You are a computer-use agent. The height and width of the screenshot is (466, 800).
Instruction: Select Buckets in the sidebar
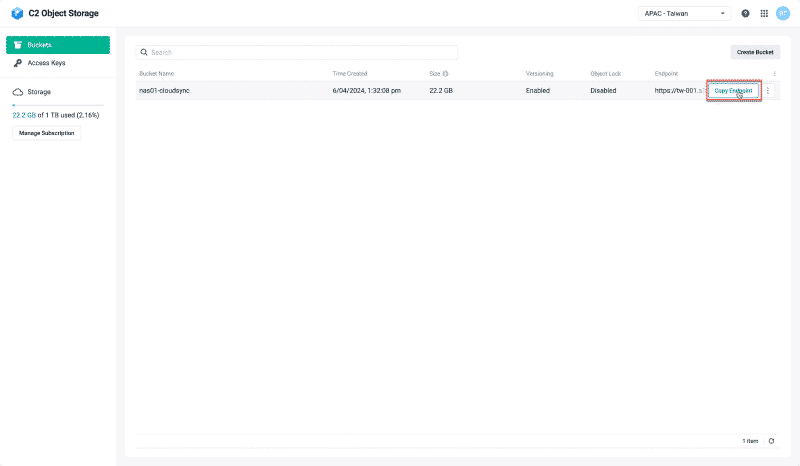(58, 45)
